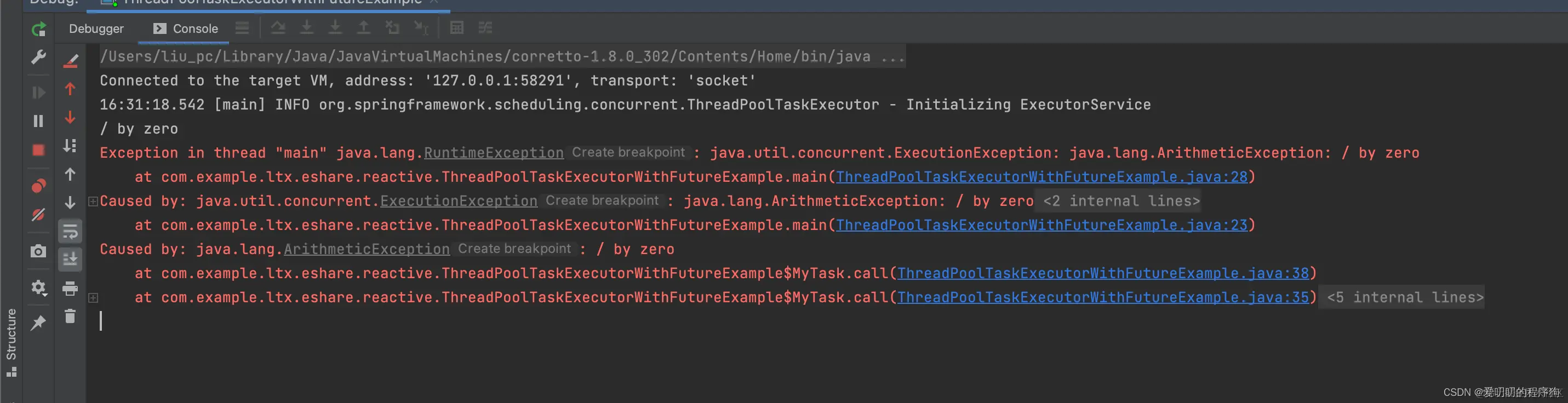
Task: Open link ThreadPoolTaskExecutorWithFutureExample.java:38
Action: pos(1103,273)
